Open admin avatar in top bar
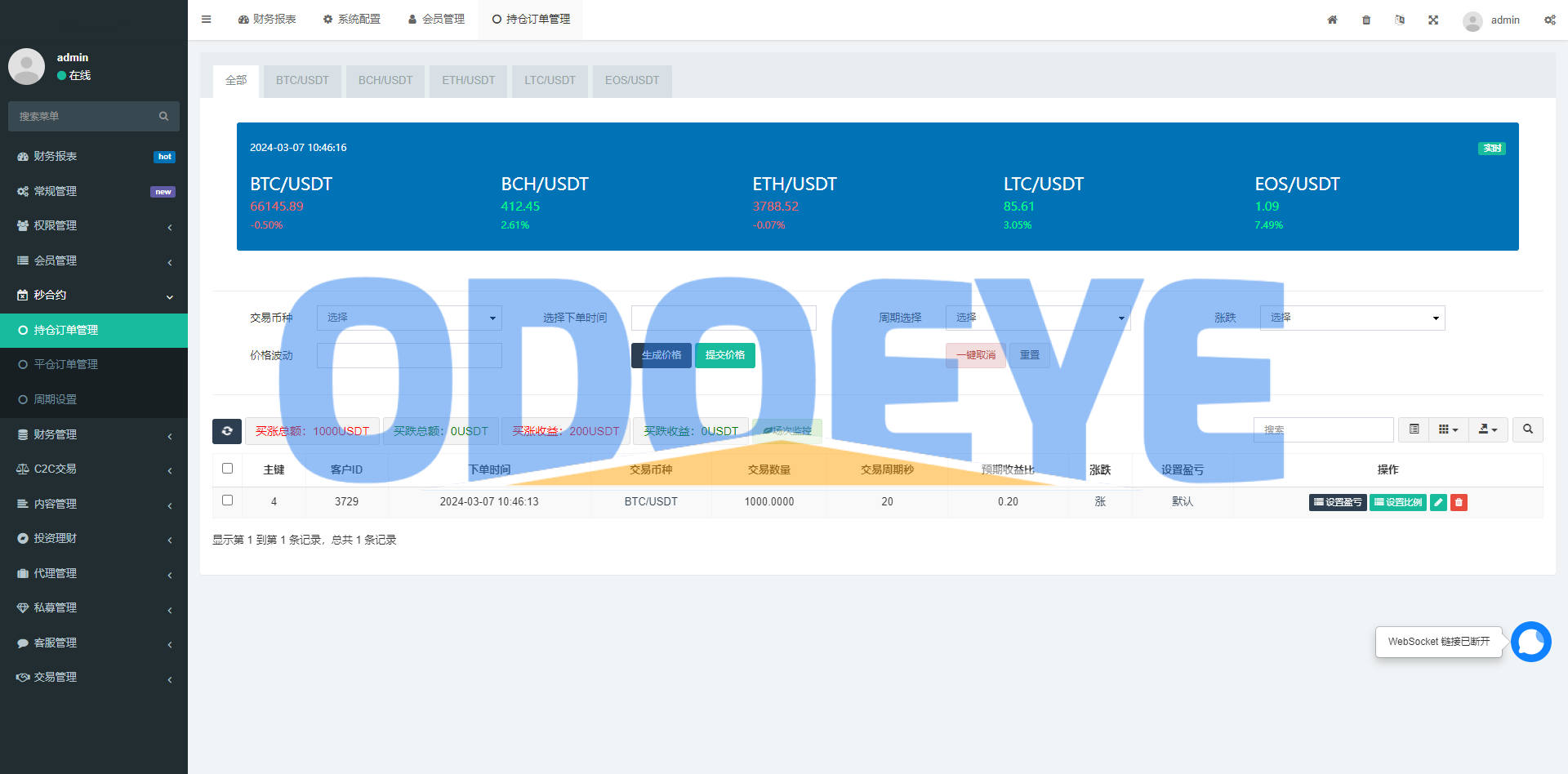 tap(1472, 21)
